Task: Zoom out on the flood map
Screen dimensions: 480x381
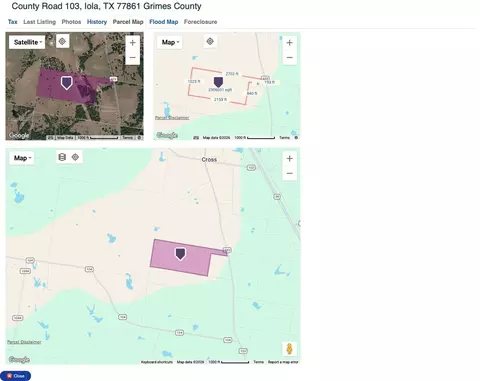Action: point(290,173)
